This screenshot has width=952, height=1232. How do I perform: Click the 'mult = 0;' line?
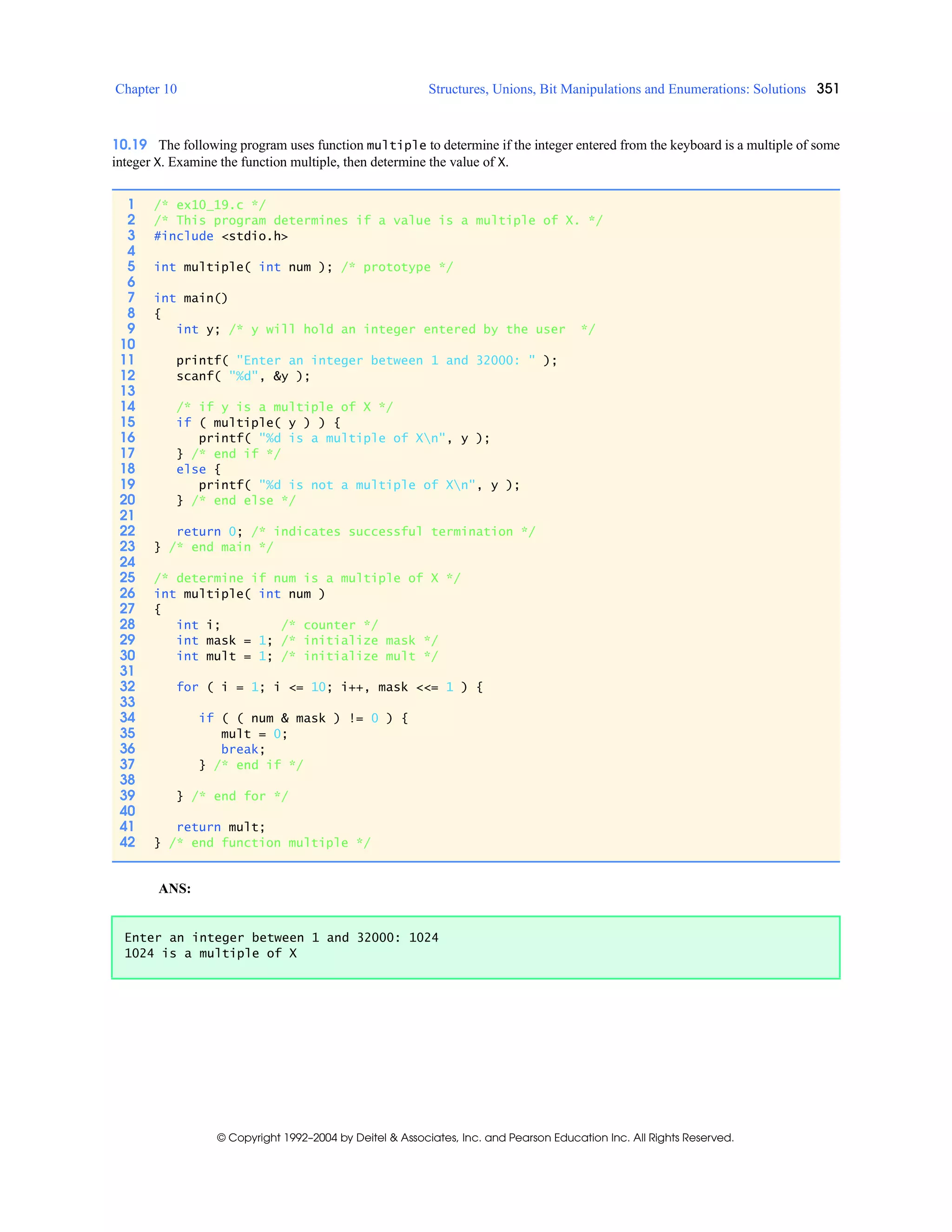click(254, 734)
